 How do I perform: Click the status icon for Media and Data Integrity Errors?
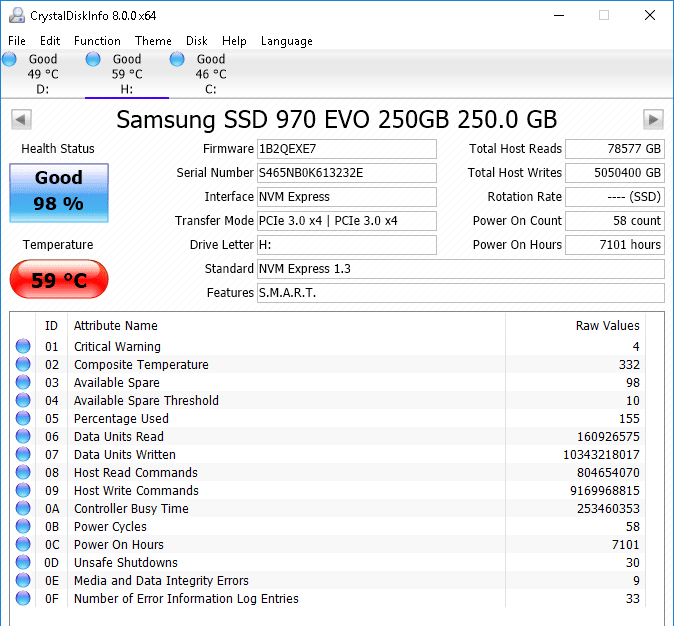[x=23, y=580]
